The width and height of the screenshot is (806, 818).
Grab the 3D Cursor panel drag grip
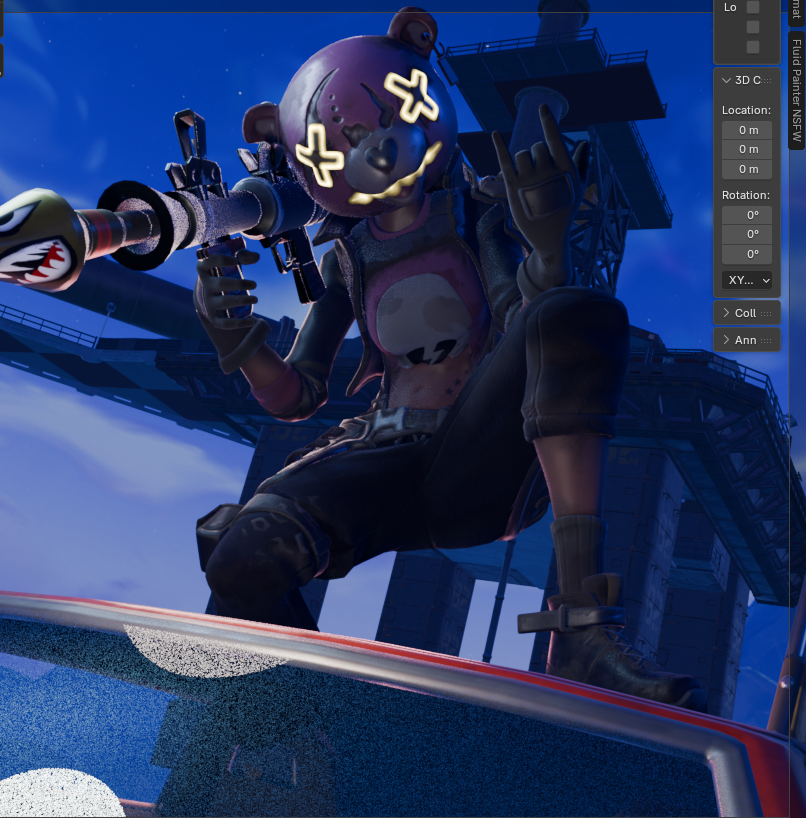tap(766, 80)
